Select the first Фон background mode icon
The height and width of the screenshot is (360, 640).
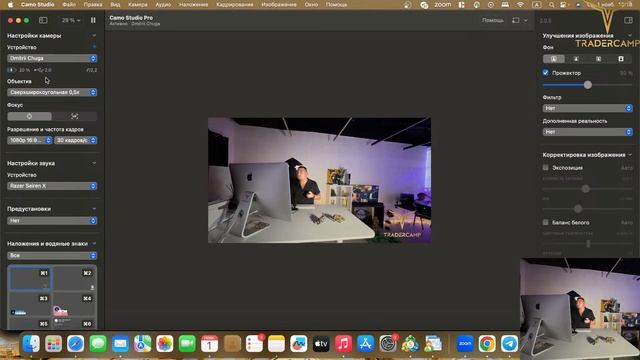click(554, 59)
